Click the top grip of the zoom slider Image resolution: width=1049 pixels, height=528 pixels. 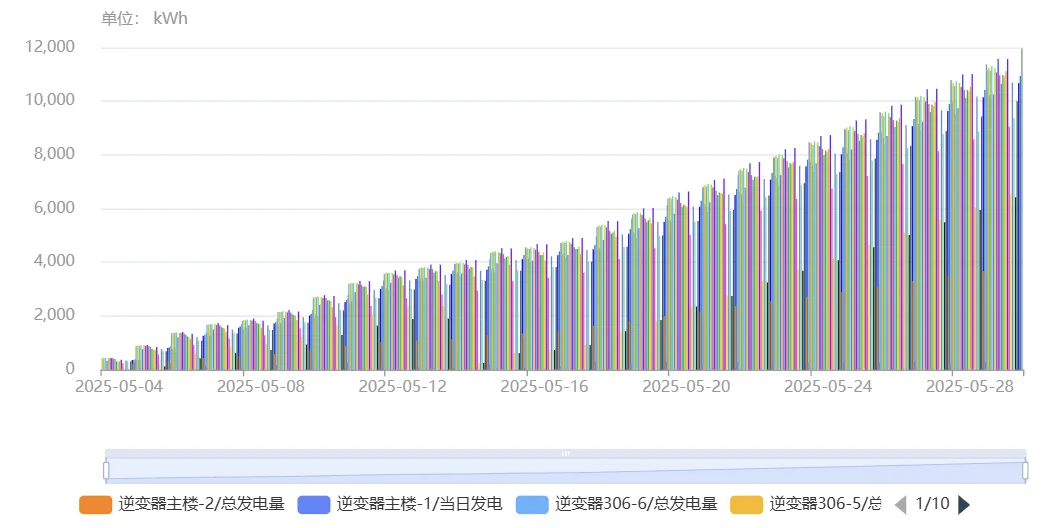566,453
